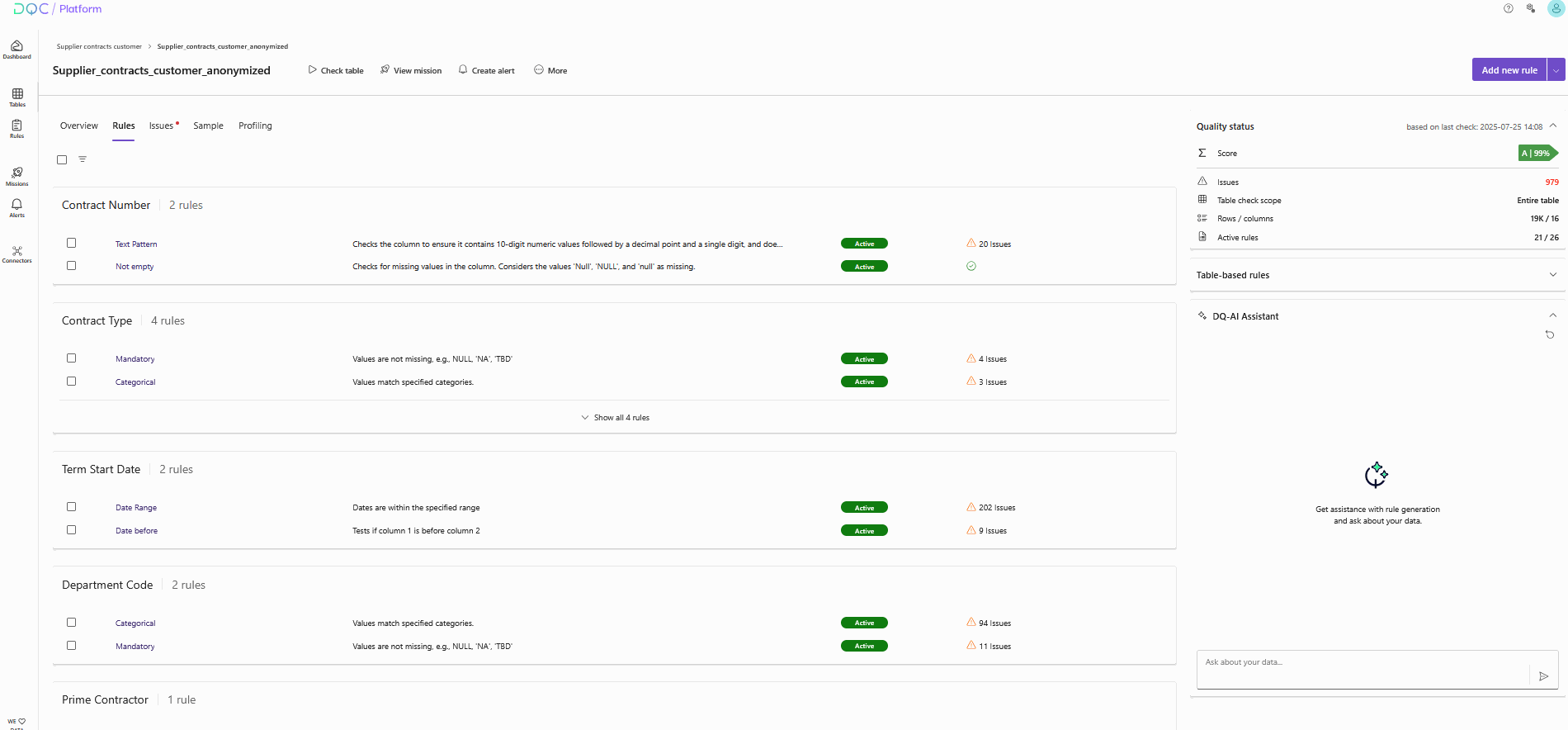
Task: Open the Tables sidebar icon
Action: tap(17, 97)
